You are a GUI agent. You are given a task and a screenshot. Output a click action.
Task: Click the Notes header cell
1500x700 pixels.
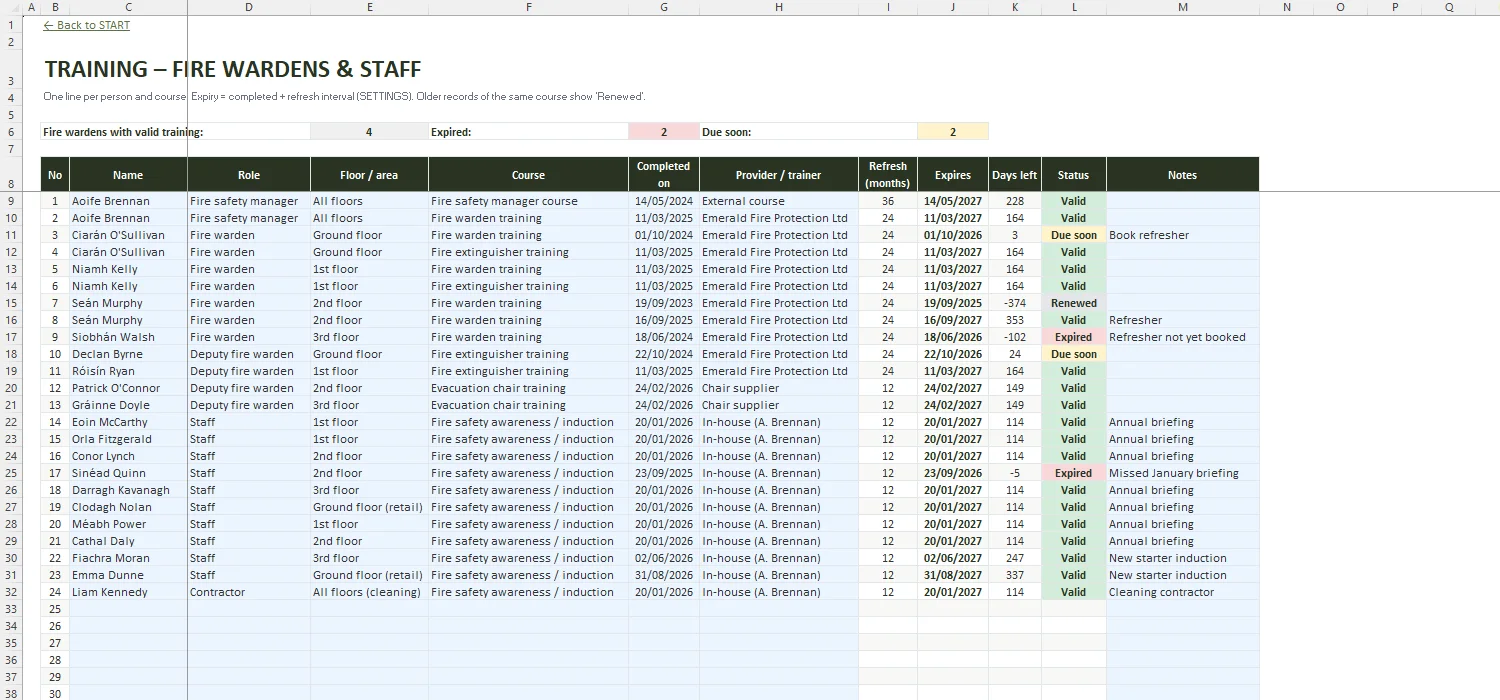pyautogui.click(x=1182, y=174)
